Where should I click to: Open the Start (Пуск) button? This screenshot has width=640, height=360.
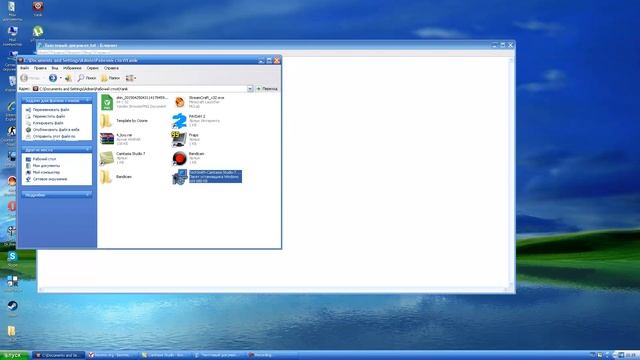(x=14, y=356)
